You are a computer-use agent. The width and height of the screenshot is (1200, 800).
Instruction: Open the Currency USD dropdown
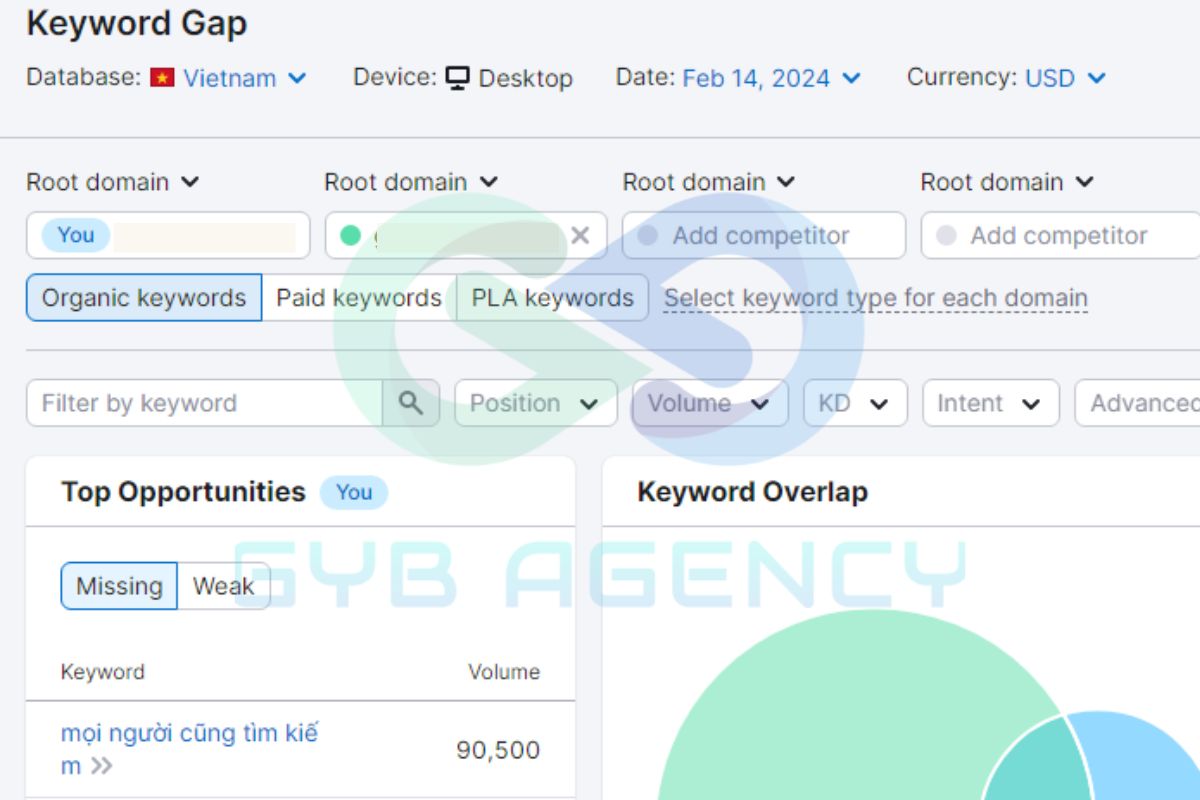[1065, 78]
